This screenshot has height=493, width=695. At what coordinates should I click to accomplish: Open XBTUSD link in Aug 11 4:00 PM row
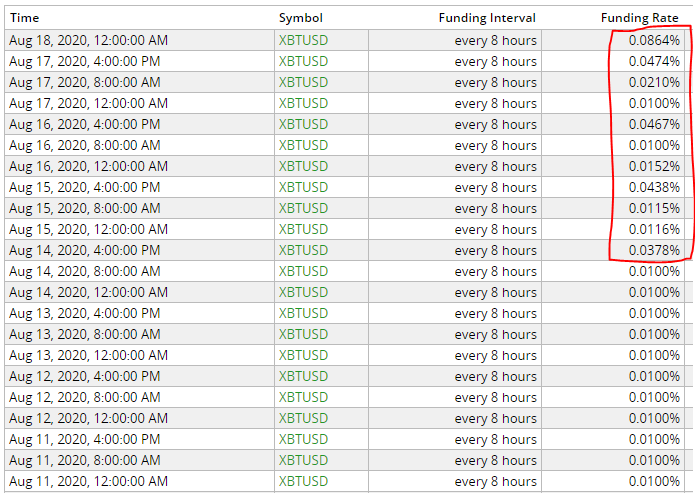tap(303, 439)
